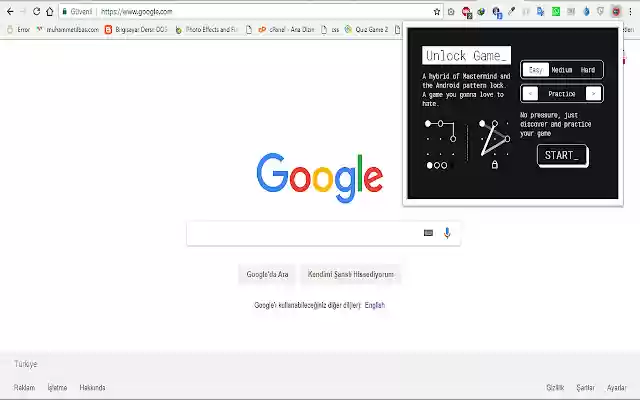
Task: Open the Şartlar footer link
Action: point(585,387)
